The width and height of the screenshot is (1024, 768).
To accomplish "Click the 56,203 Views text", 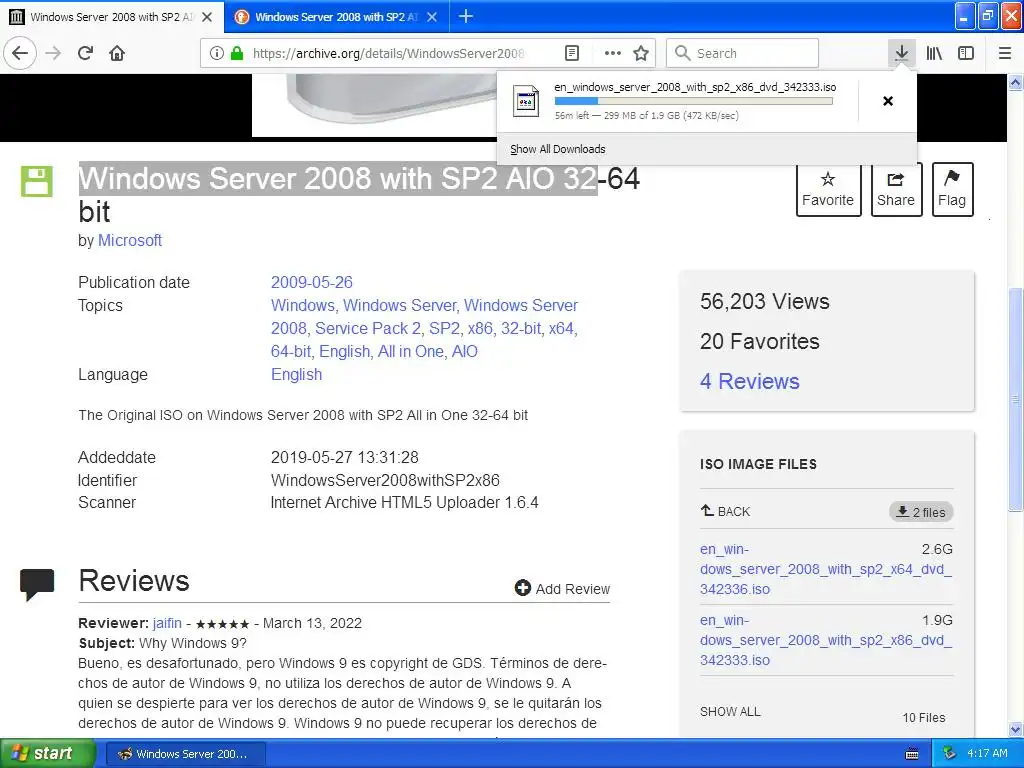I will [765, 301].
